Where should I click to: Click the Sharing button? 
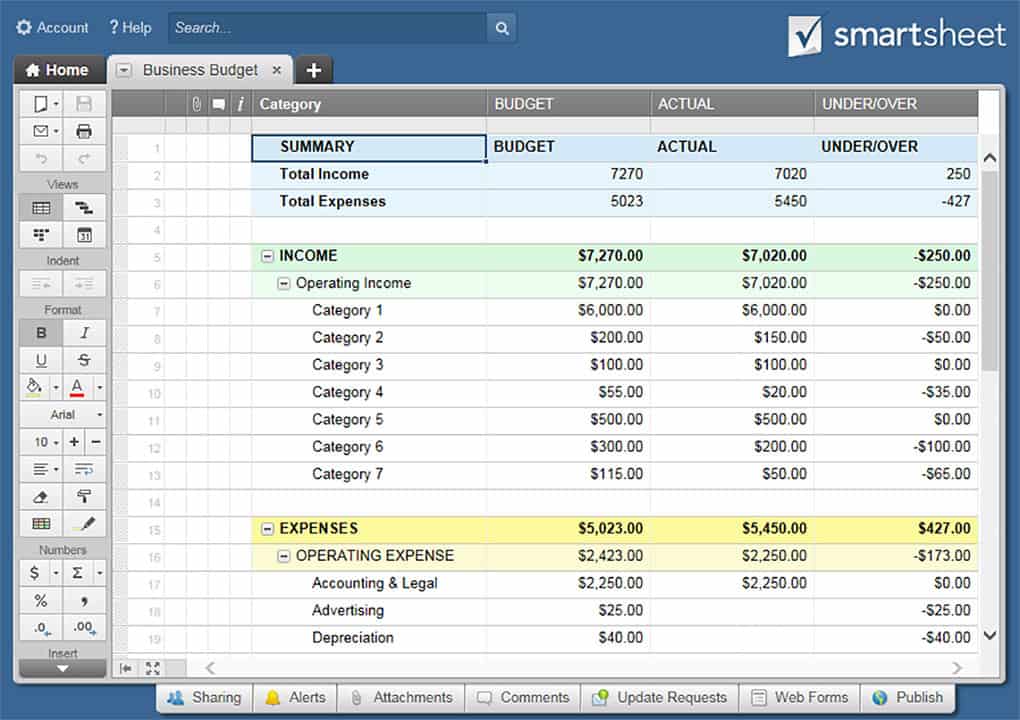[x=205, y=698]
